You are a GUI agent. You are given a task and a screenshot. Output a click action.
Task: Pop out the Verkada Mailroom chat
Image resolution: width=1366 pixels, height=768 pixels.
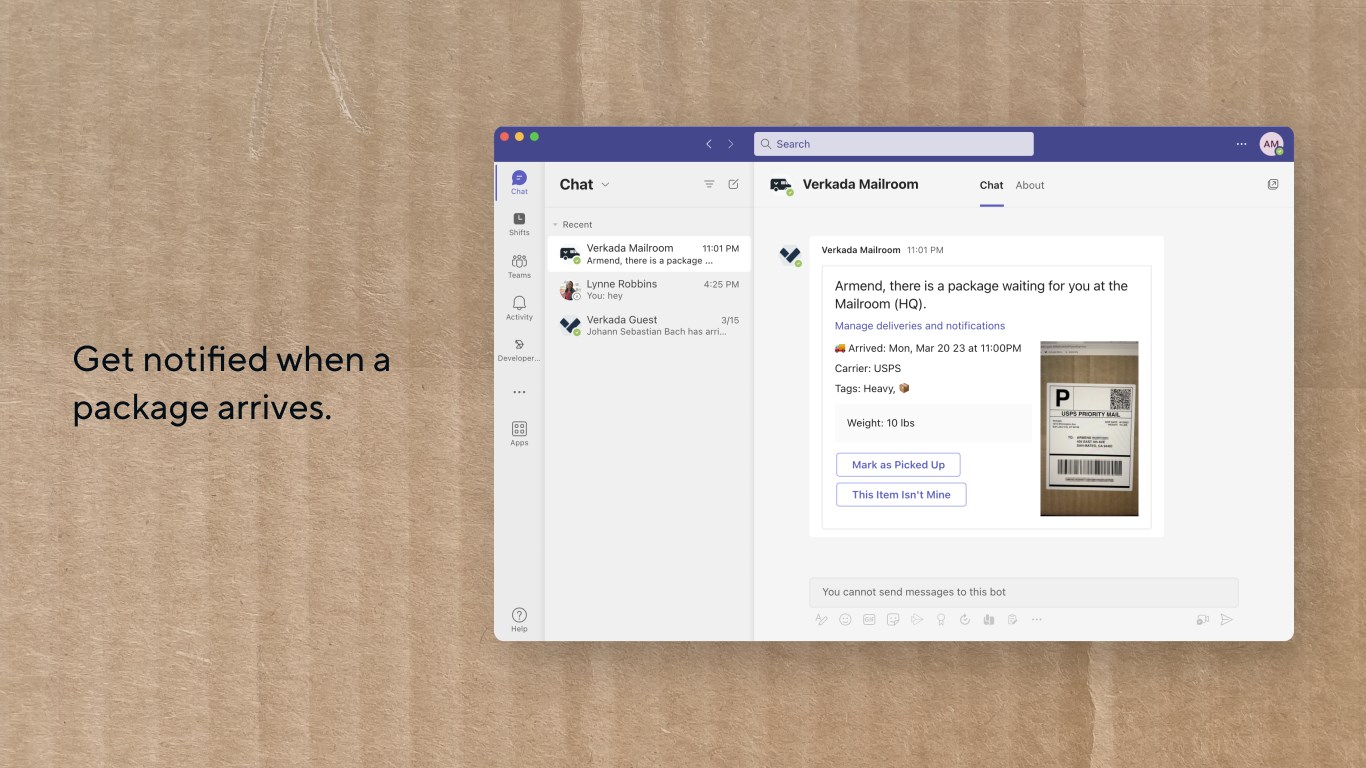tap(1273, 184)
